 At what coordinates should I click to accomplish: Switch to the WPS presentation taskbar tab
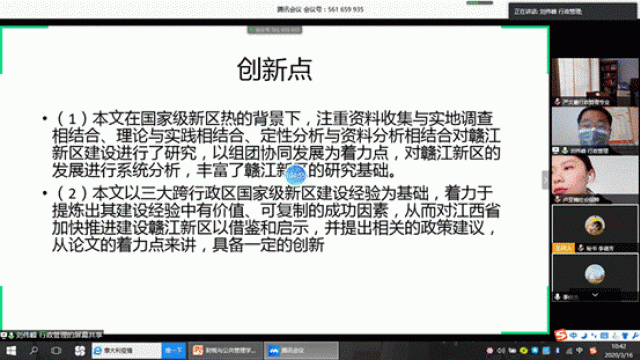click(x=225, y=350)
